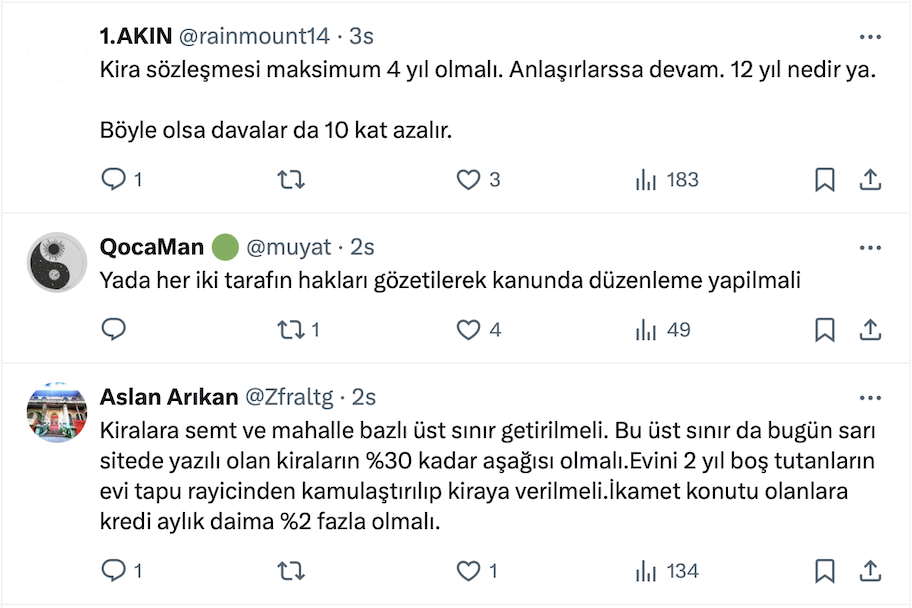Bookmark 1.AKIN's tweet

click(825, 180)
